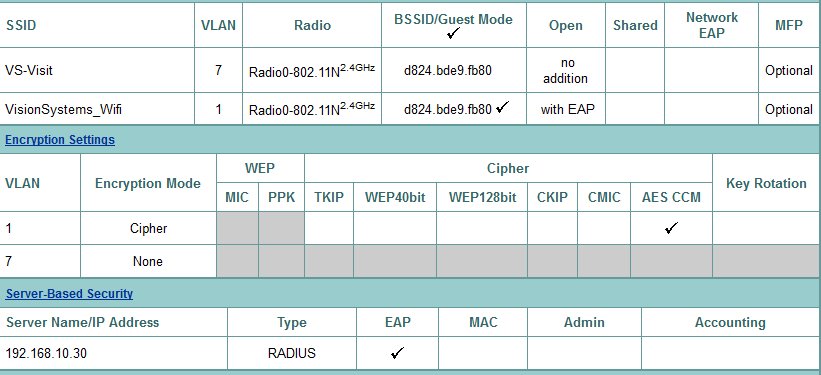Click the EAP checkmark for RADIUS server
The image size is (821, 375).
[397, 353]
